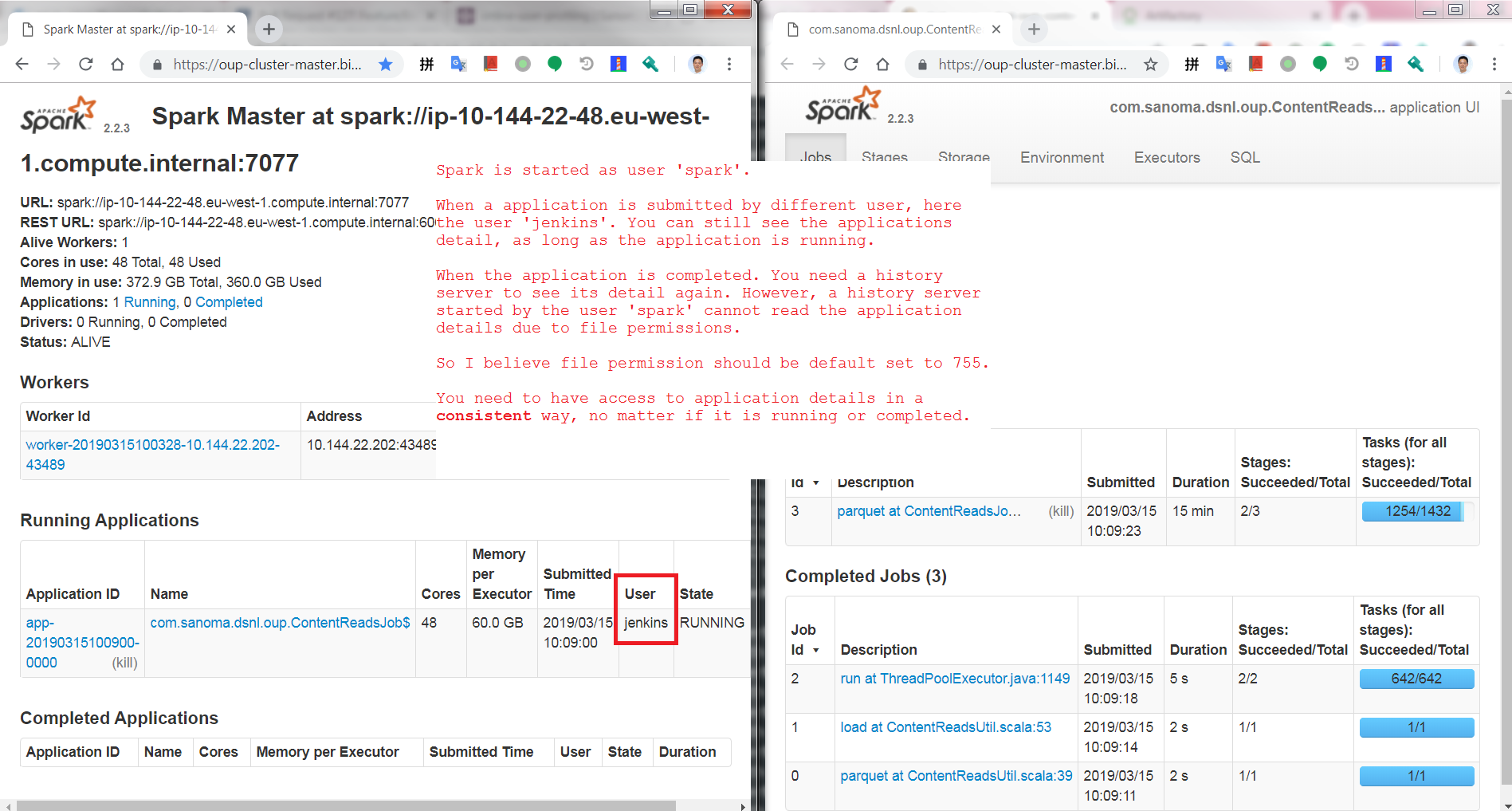Click the 1/1 progress bar for job 1
This screenshot has height=811, width=1512.
(1416, 727)
